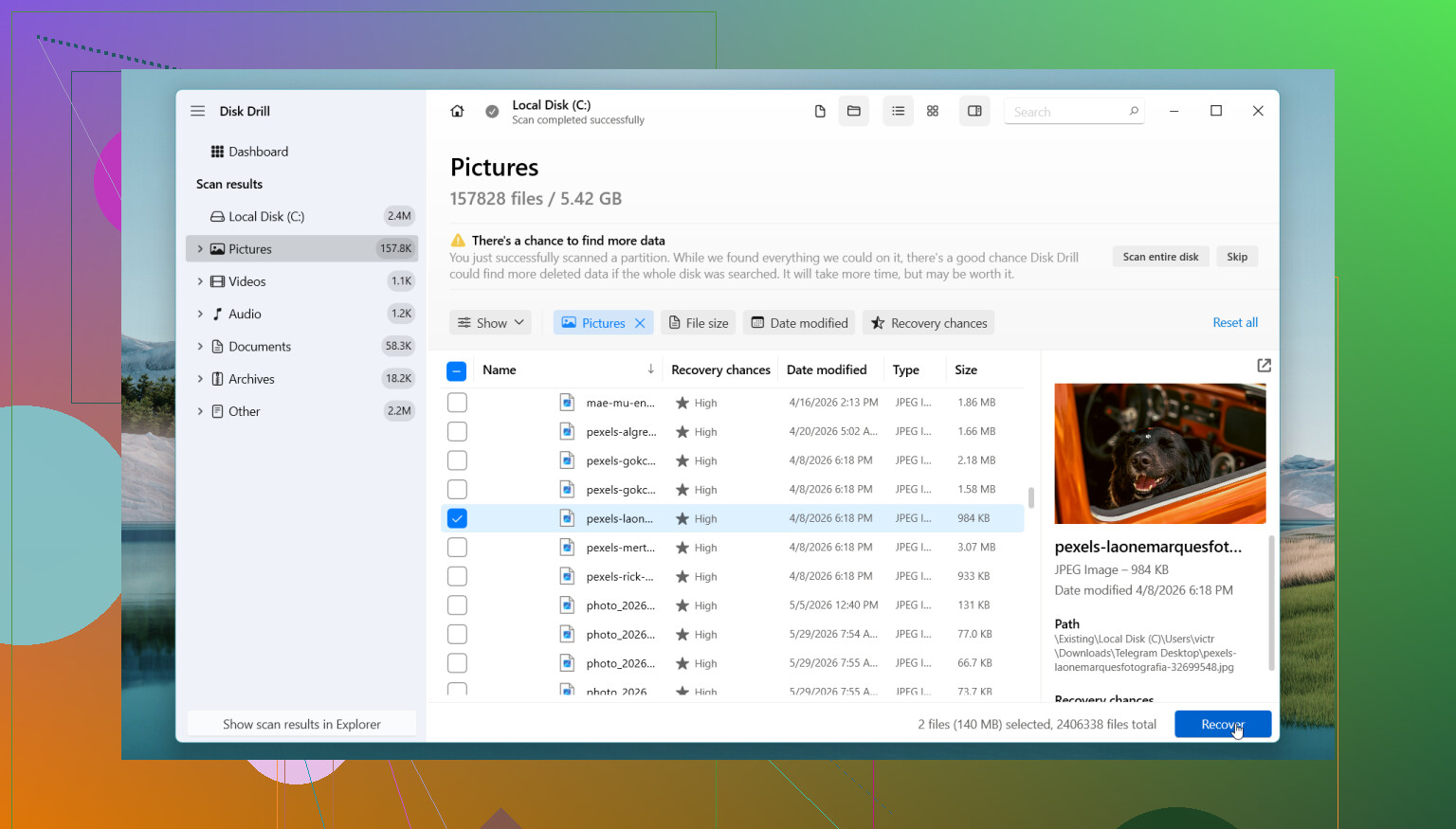Select the Videos category in sidebar
Screen dimensions: 1456x829
[x=301, y=281]
